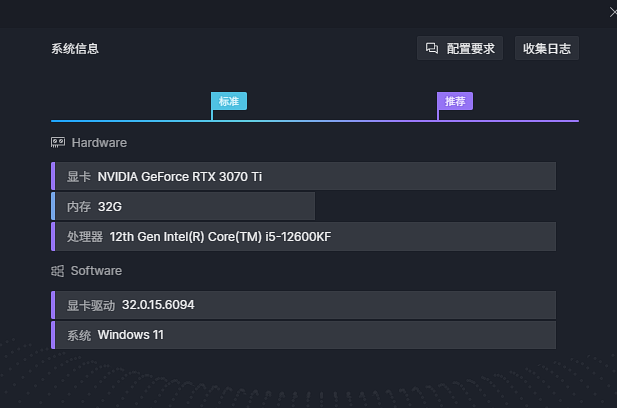
Task: Click the 系统 Windows 11 row
Action: coord(303,335)
